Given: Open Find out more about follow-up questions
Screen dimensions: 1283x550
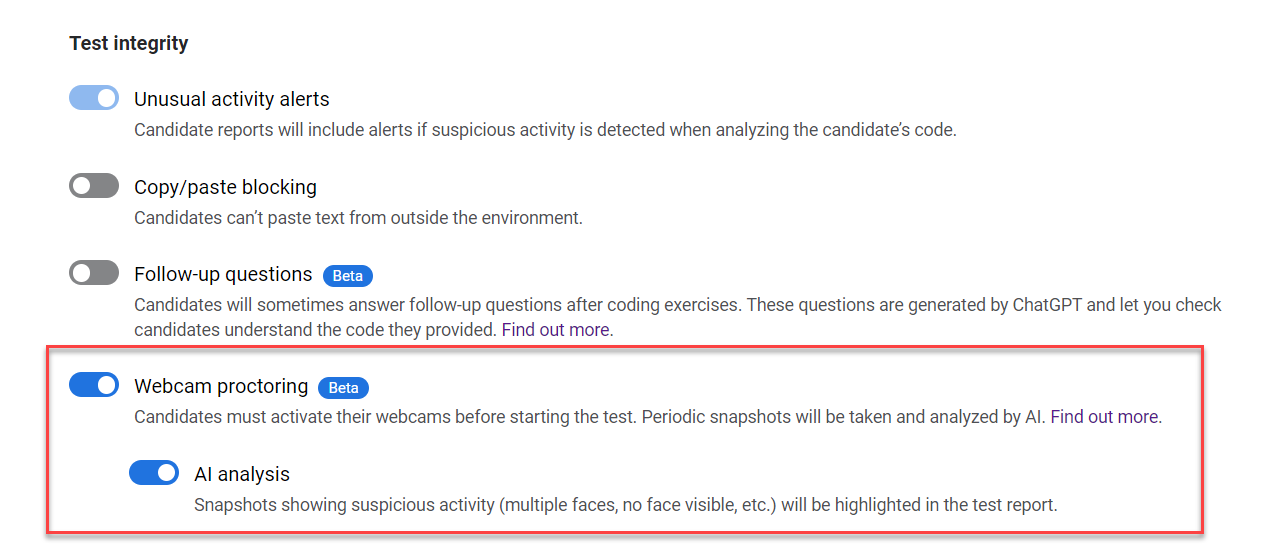Looking at the screenshot, I should click(x=557, y=329).
